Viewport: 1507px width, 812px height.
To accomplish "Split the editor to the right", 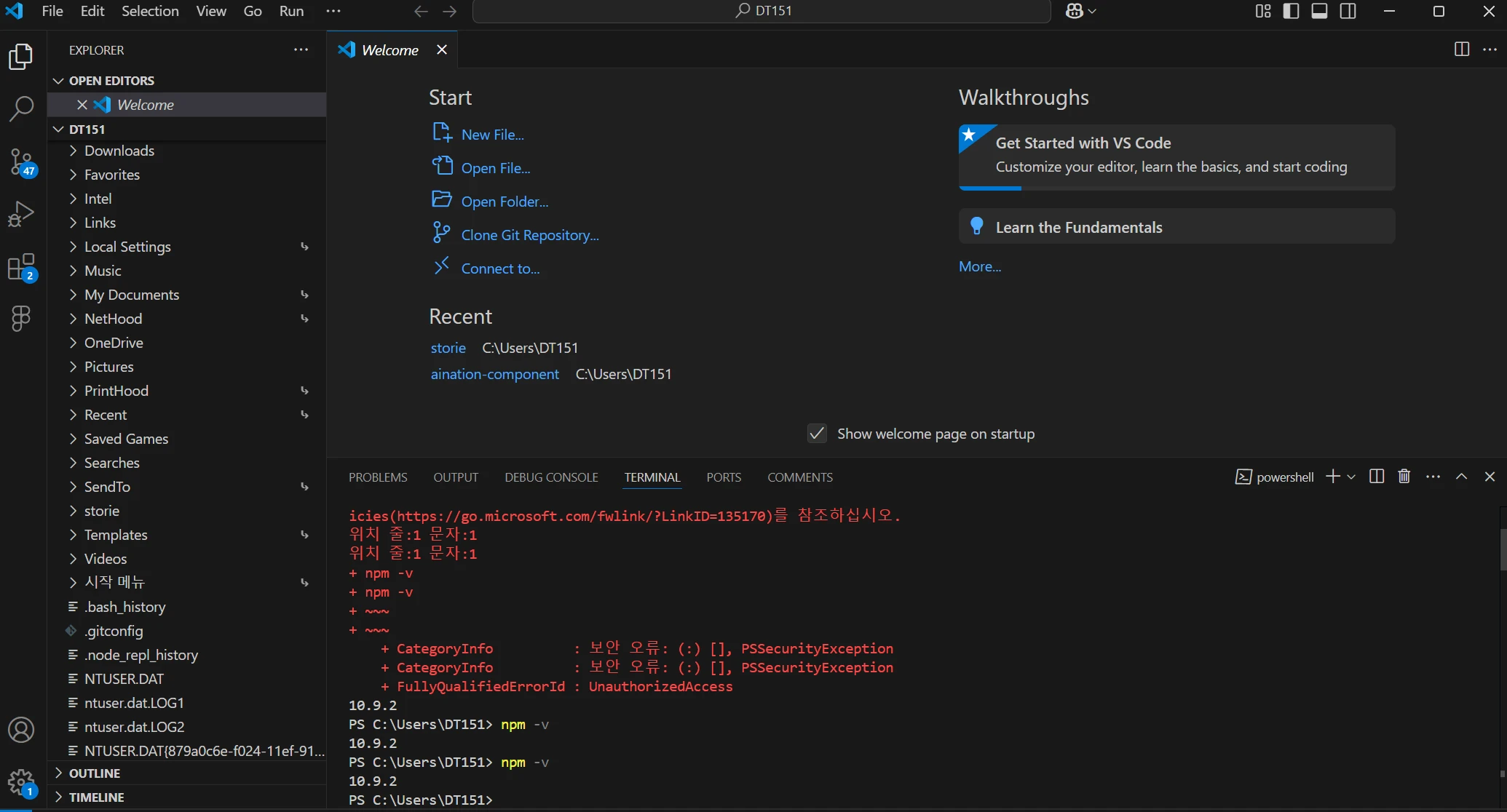I will (1461, 49).
